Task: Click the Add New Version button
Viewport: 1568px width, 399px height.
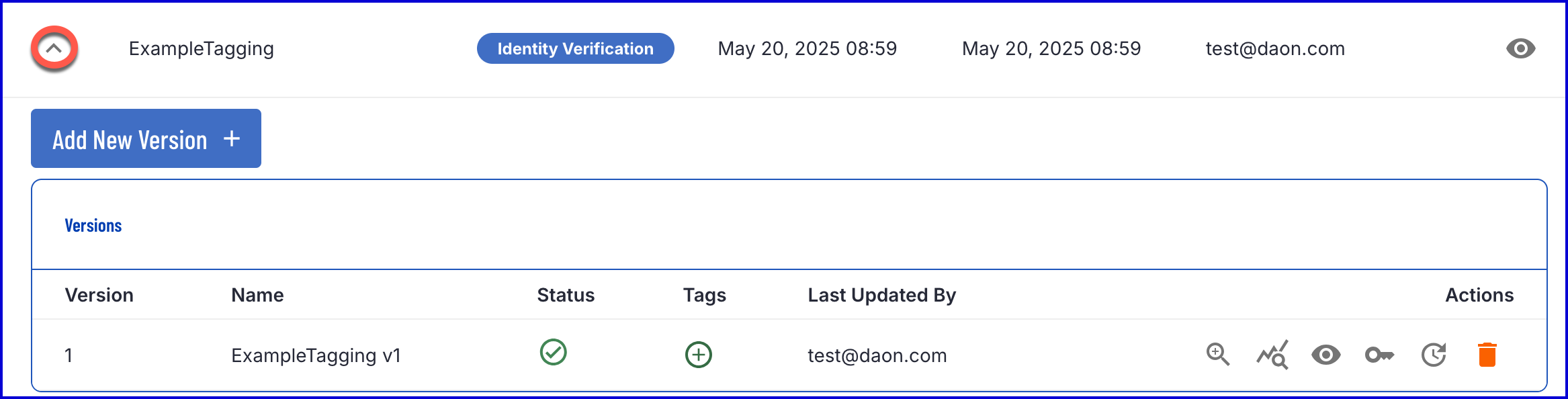Action: (x=146, y=138)
